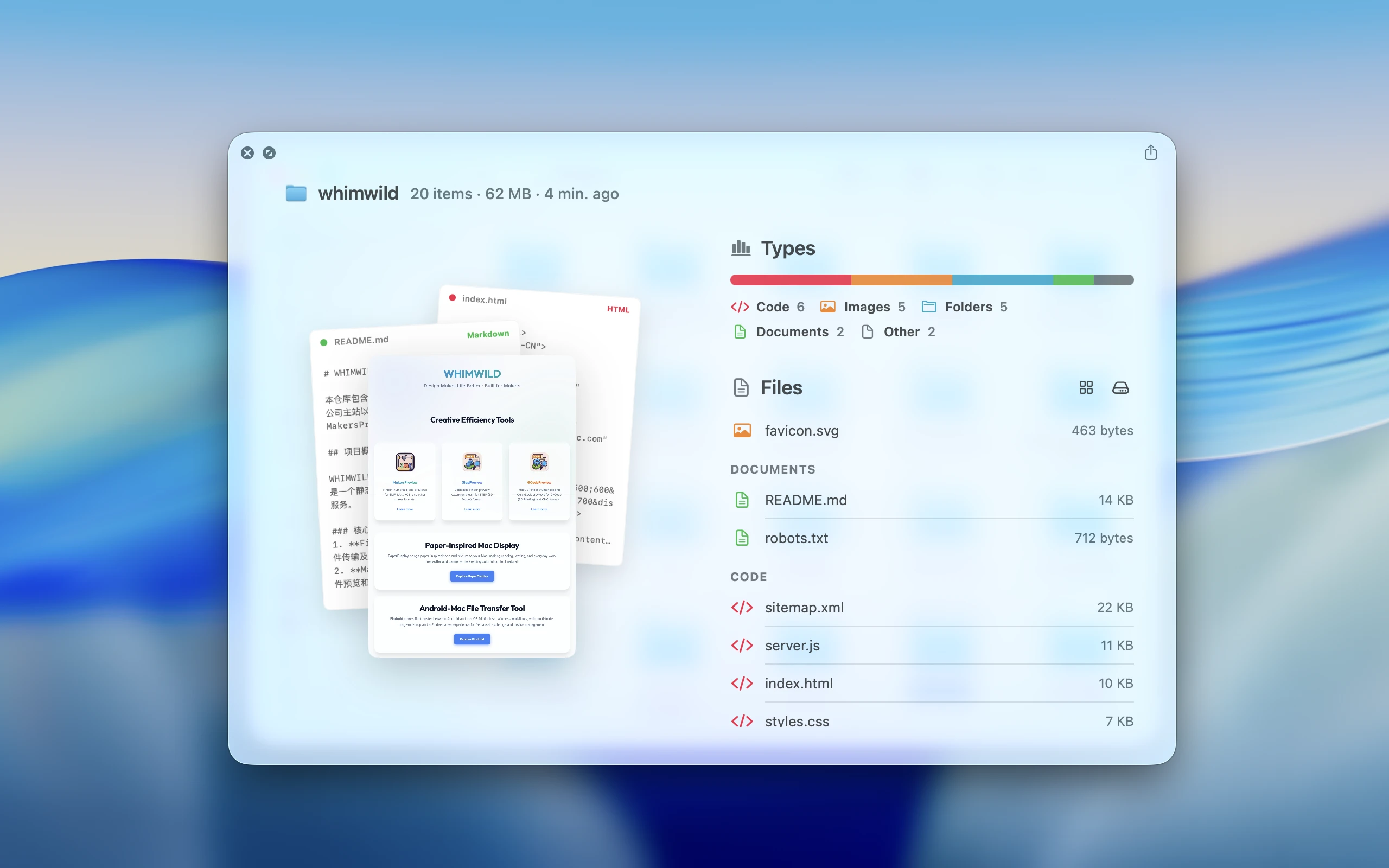Click the Images 5 type label

tap(874, 307)
